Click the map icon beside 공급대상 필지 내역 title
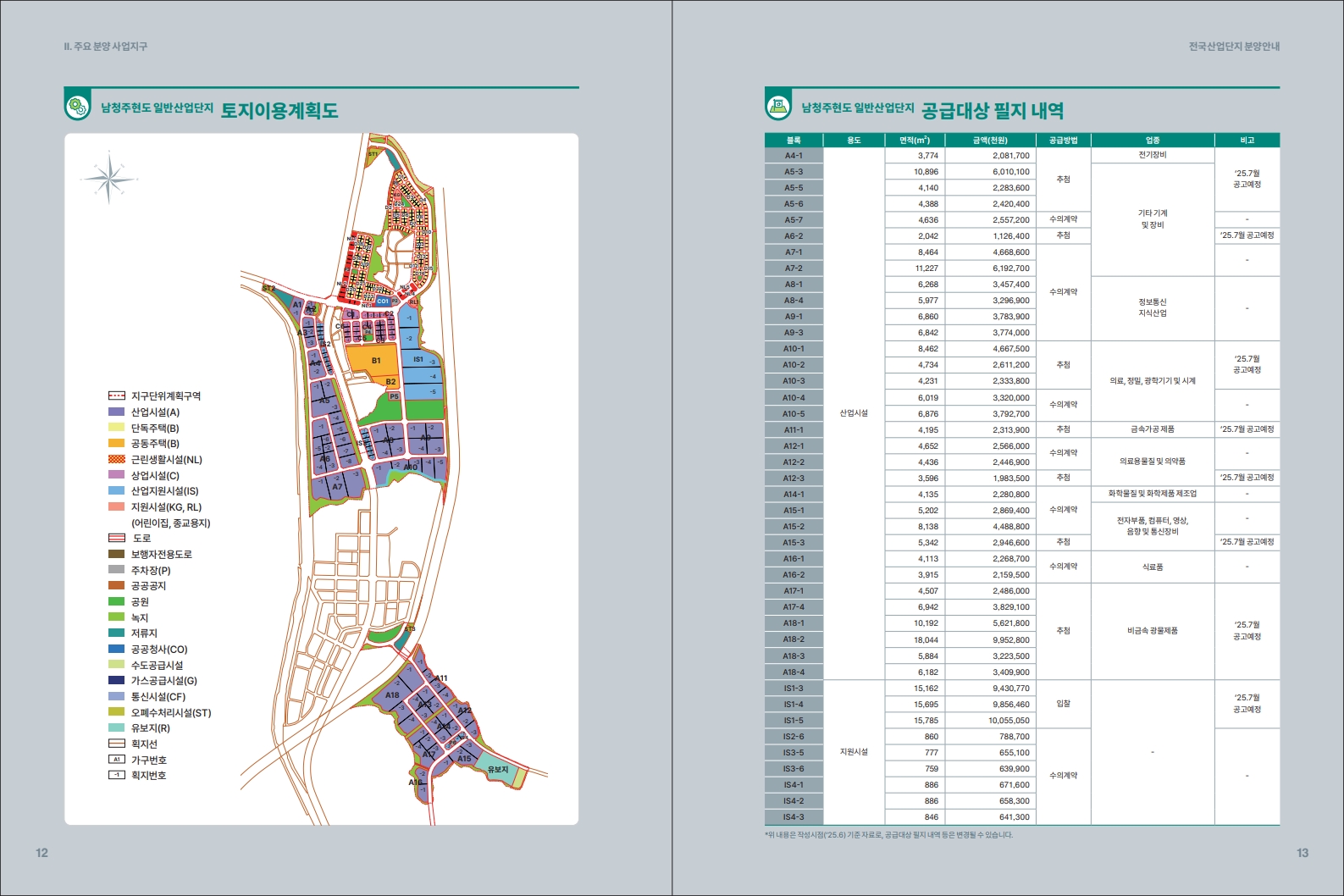Screen dimensions: 1344x896 tap(777, 108)
